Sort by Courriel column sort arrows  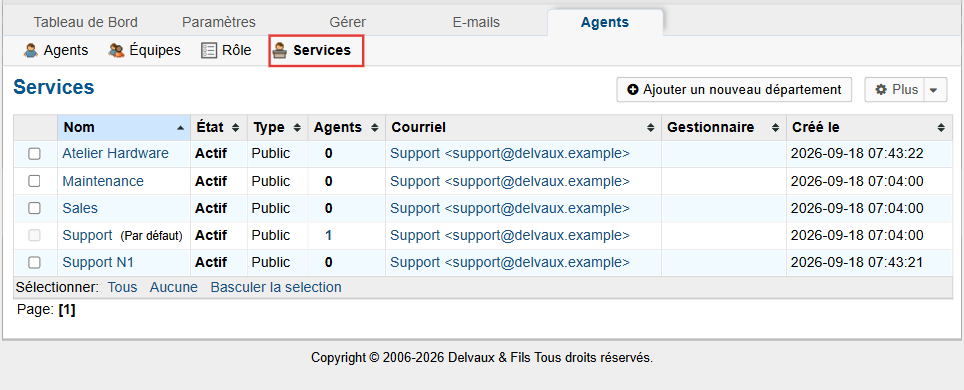click(x=650, y=128)
